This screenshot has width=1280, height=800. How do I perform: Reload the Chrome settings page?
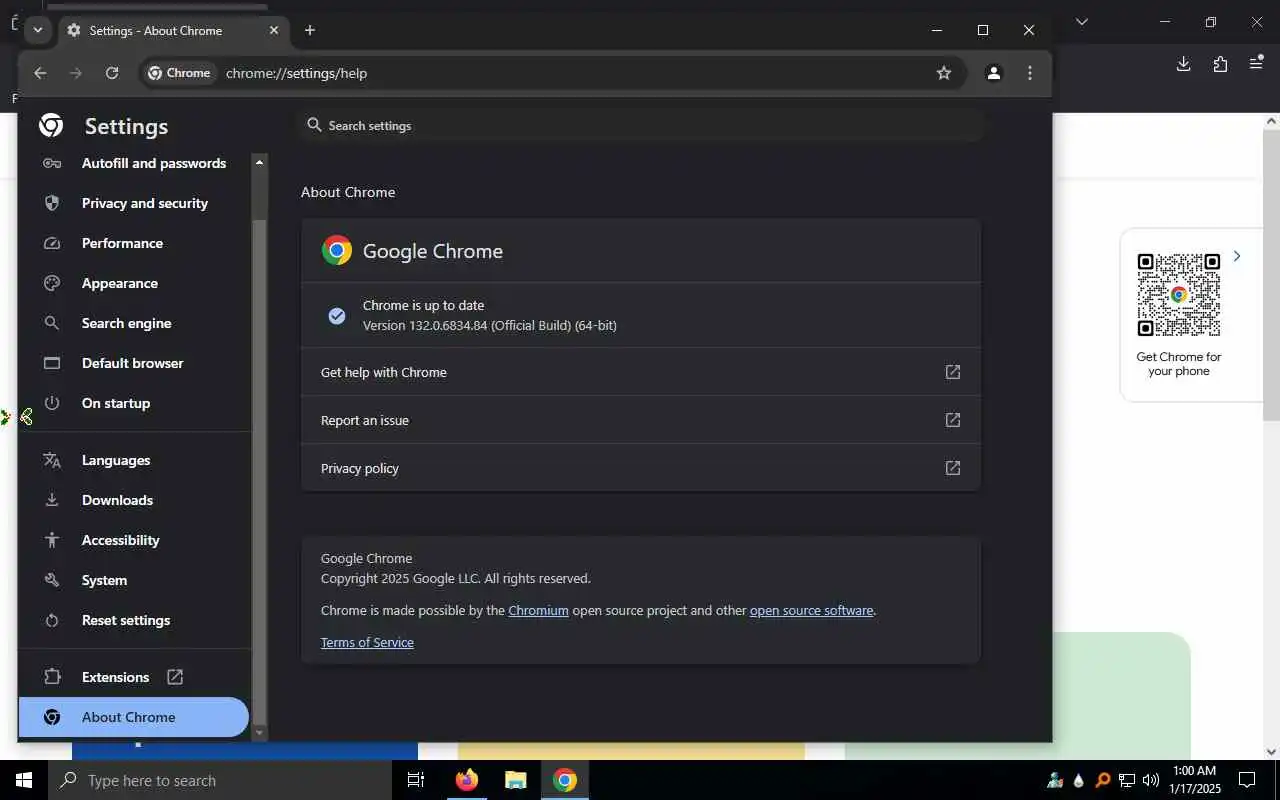[112, 73]
